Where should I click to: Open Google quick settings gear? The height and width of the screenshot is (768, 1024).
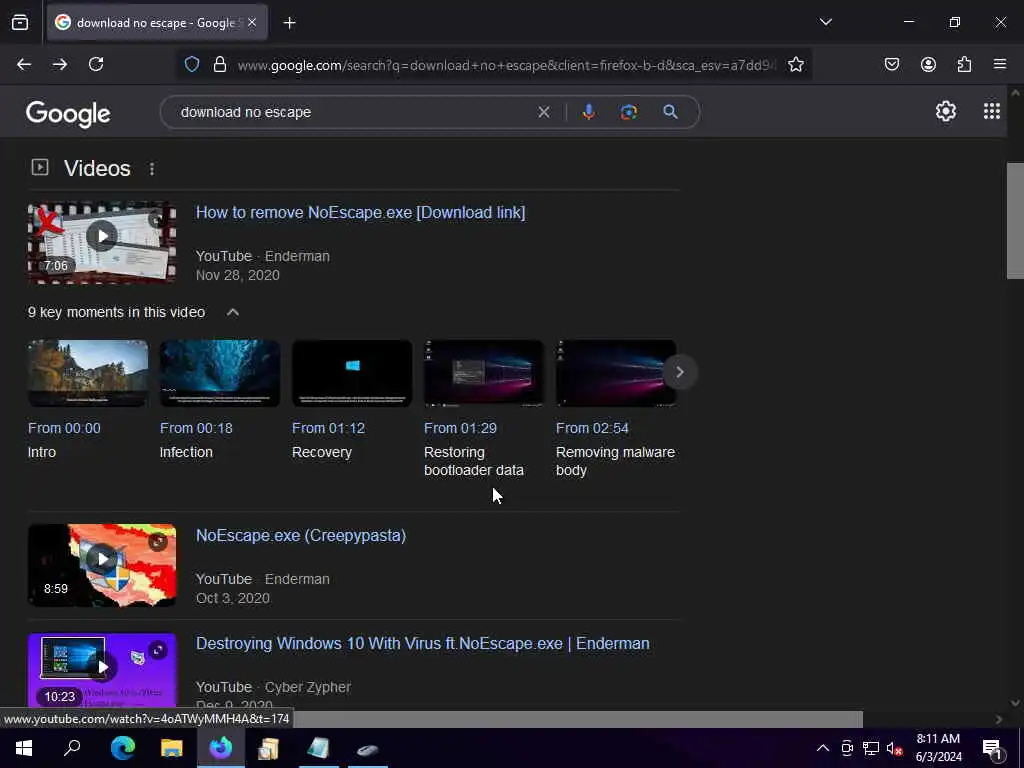point(946,112)
